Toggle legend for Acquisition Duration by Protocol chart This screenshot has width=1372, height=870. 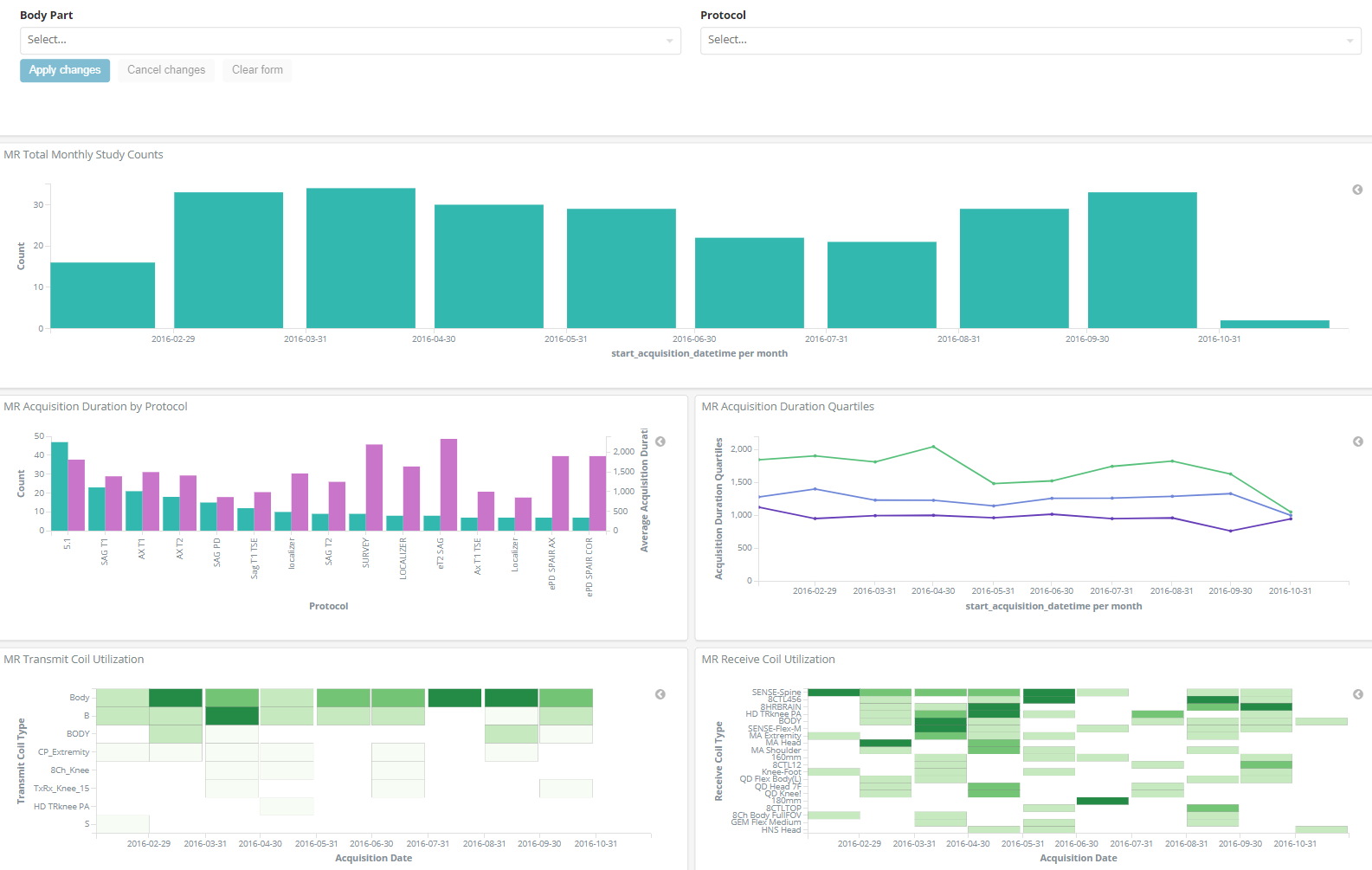(660, 441)
